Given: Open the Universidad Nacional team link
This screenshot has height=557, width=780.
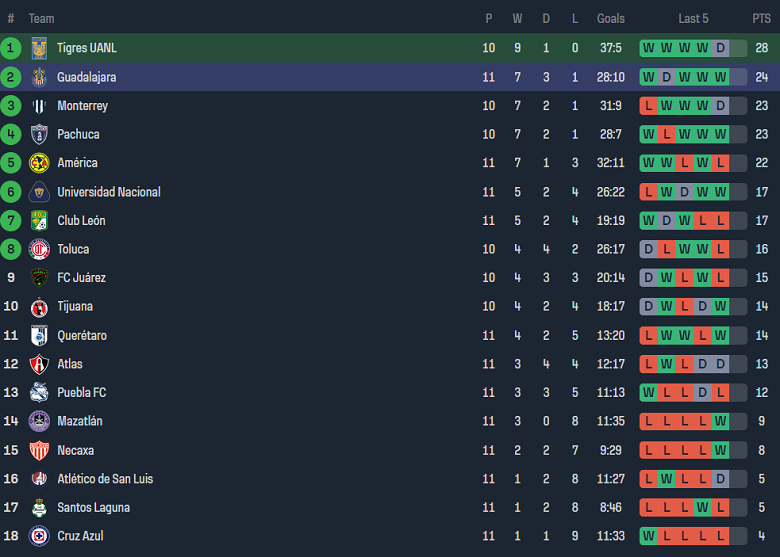Looking at the screenshot, I should coord(109,192).
